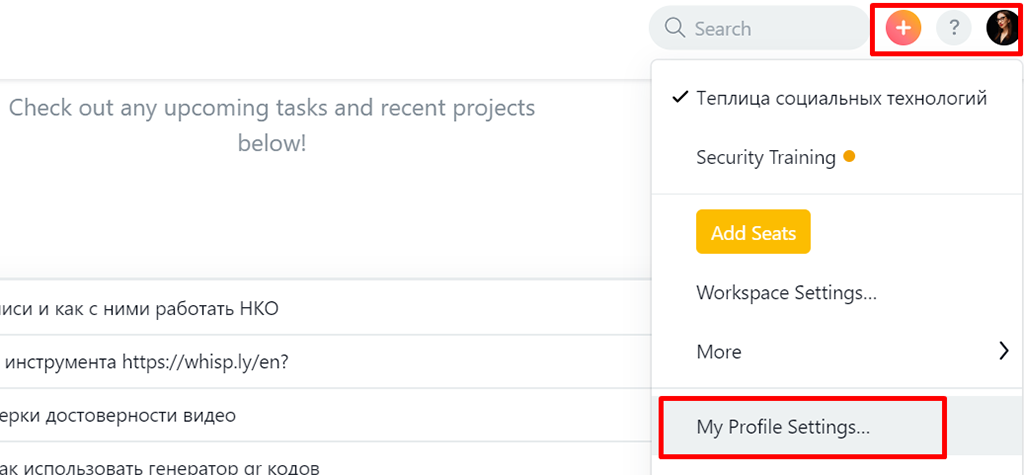This screenshot has height=475, width=1024.
Task: Open Workspace Settings from the menu
Action: click(x=786, y=293)
